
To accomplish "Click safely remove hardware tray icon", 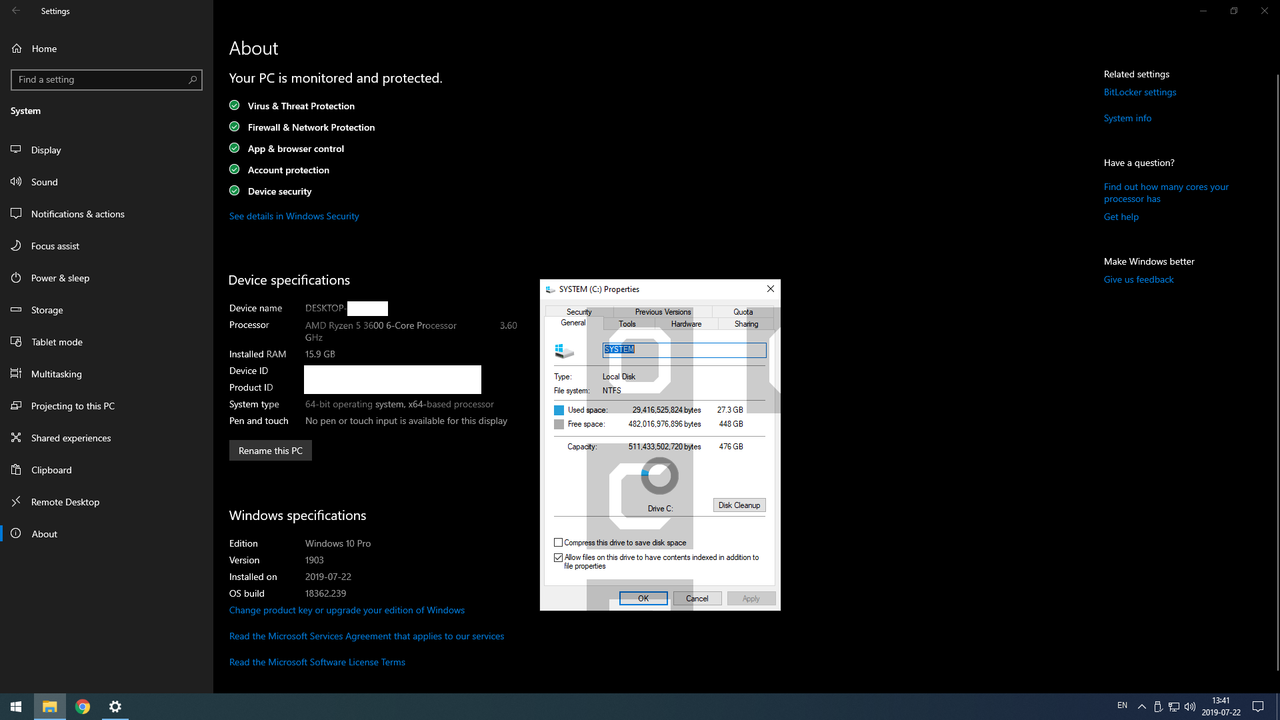I will (x=1158, y=707).
